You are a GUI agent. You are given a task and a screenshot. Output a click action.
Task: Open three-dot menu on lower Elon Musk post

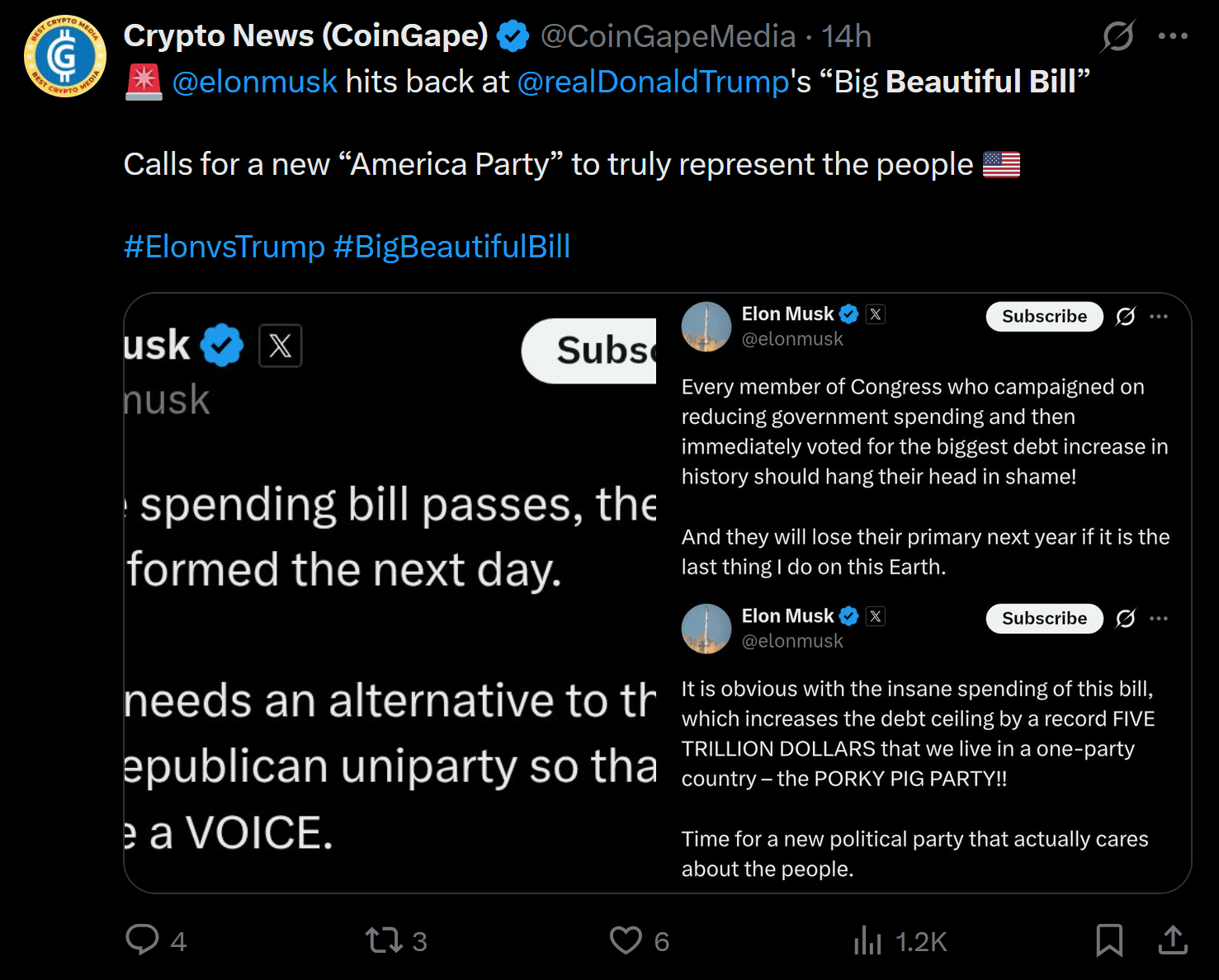point(1158,619)
